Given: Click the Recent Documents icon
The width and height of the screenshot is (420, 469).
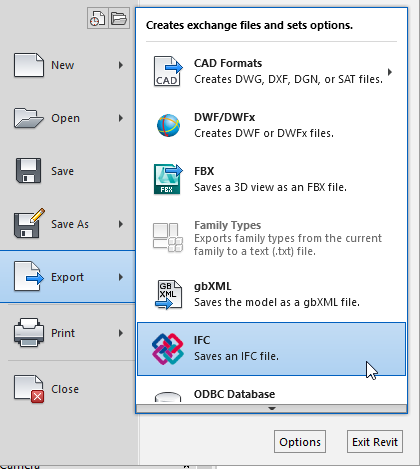Looking at the screenshot, I should [x=98, y=18].
